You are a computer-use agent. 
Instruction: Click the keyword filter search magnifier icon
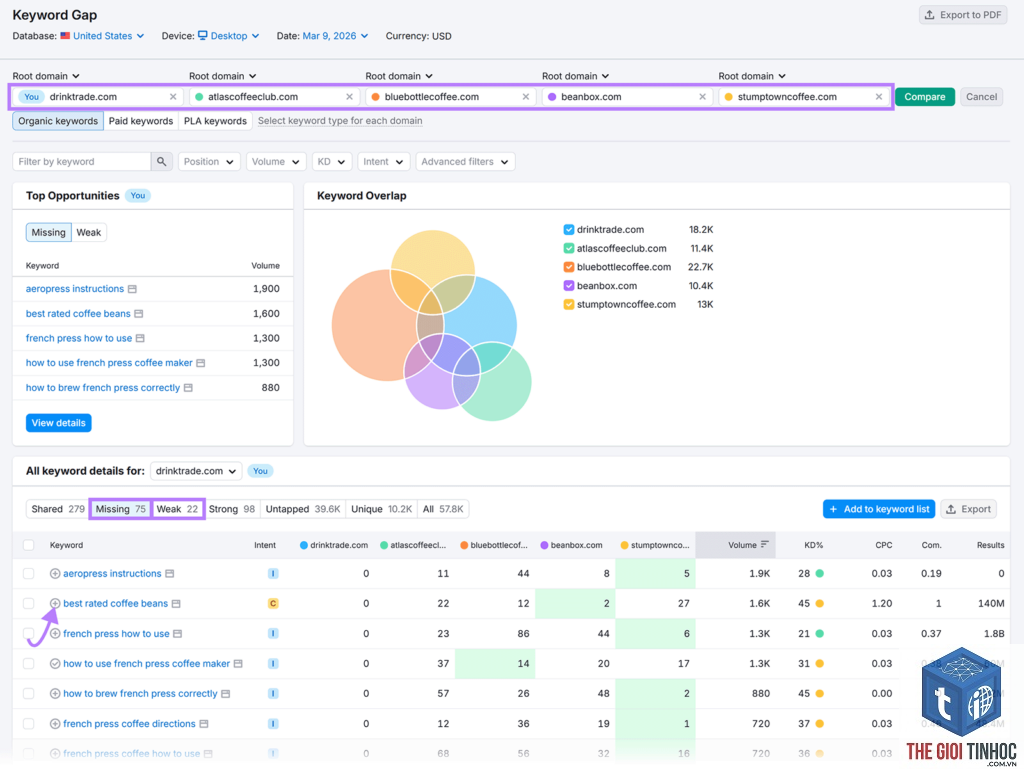(x=161, y=161)
